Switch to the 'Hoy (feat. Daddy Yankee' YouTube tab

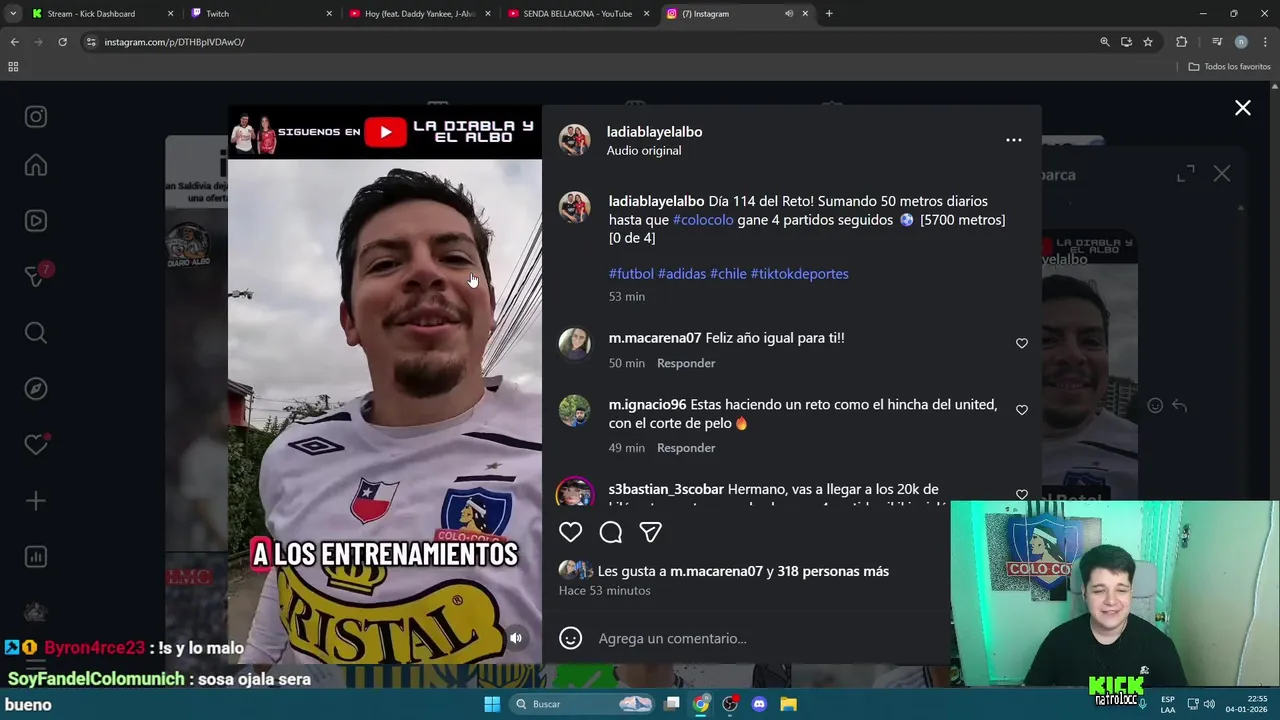click(421, 14)
